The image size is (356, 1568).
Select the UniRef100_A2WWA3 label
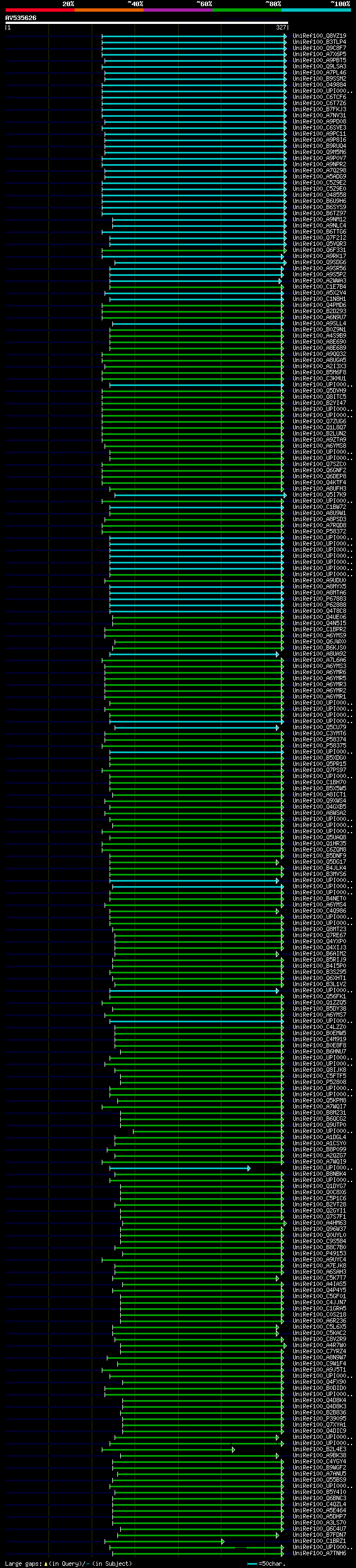[319, 280]
